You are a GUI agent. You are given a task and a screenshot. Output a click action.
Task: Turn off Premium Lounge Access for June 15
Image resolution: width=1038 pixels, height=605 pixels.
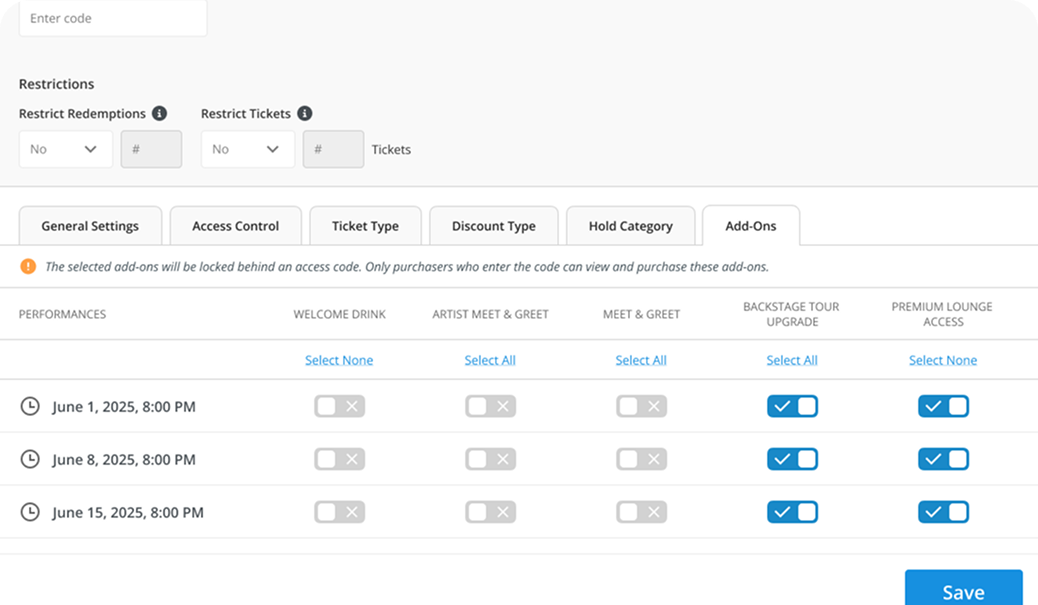coord(943,512)
